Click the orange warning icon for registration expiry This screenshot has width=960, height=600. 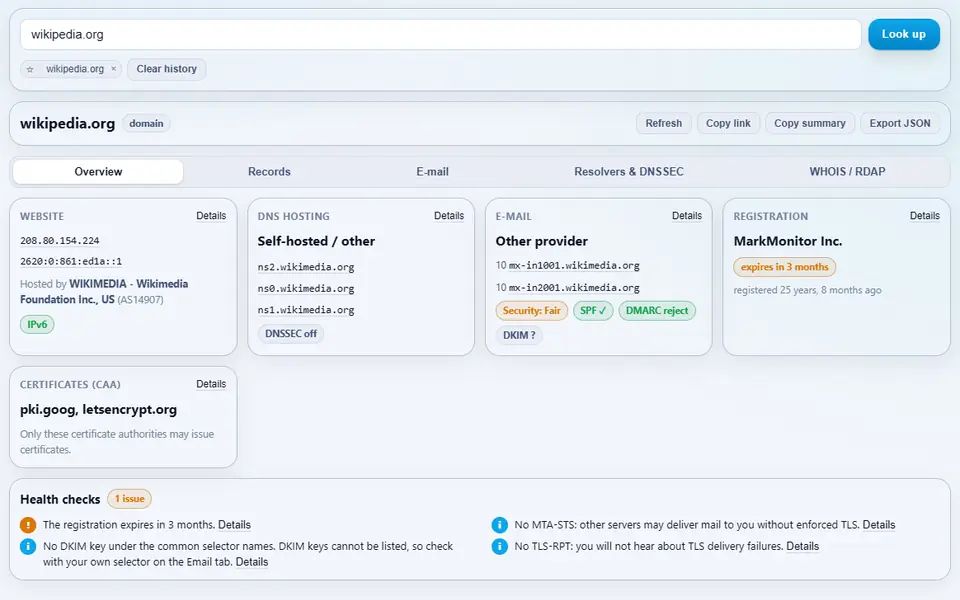click(x=28, y=525)
